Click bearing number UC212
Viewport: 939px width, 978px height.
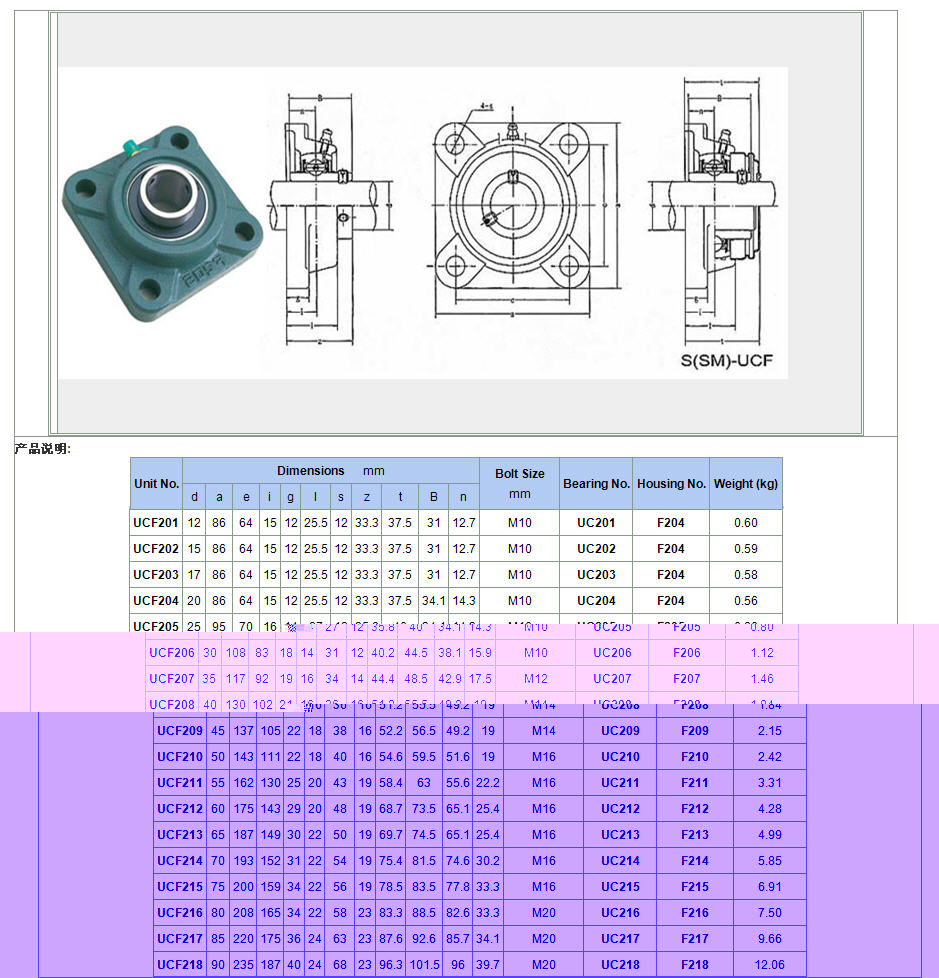click(x=621, y=808)
